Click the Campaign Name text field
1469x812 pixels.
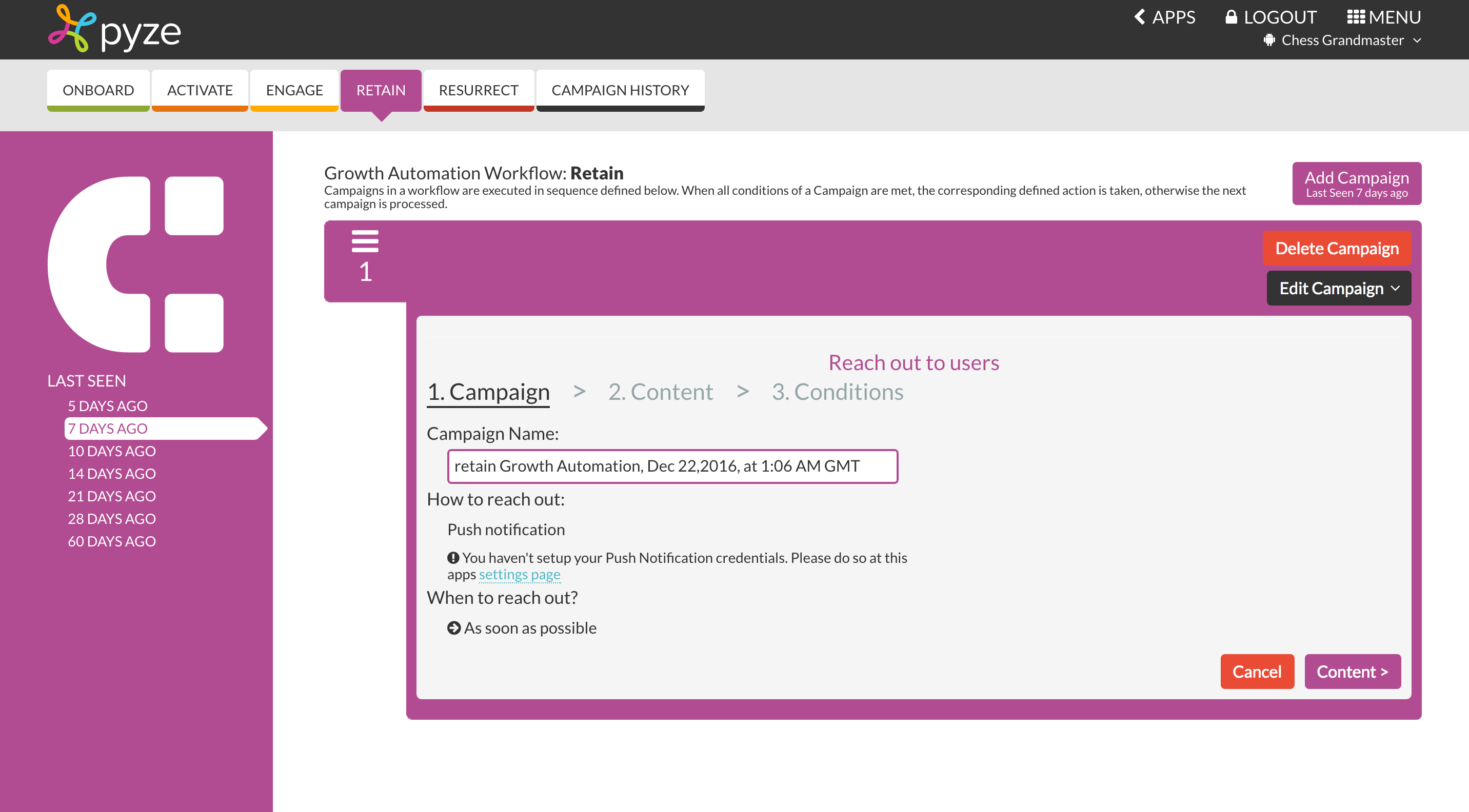click(x=672, y=466)
